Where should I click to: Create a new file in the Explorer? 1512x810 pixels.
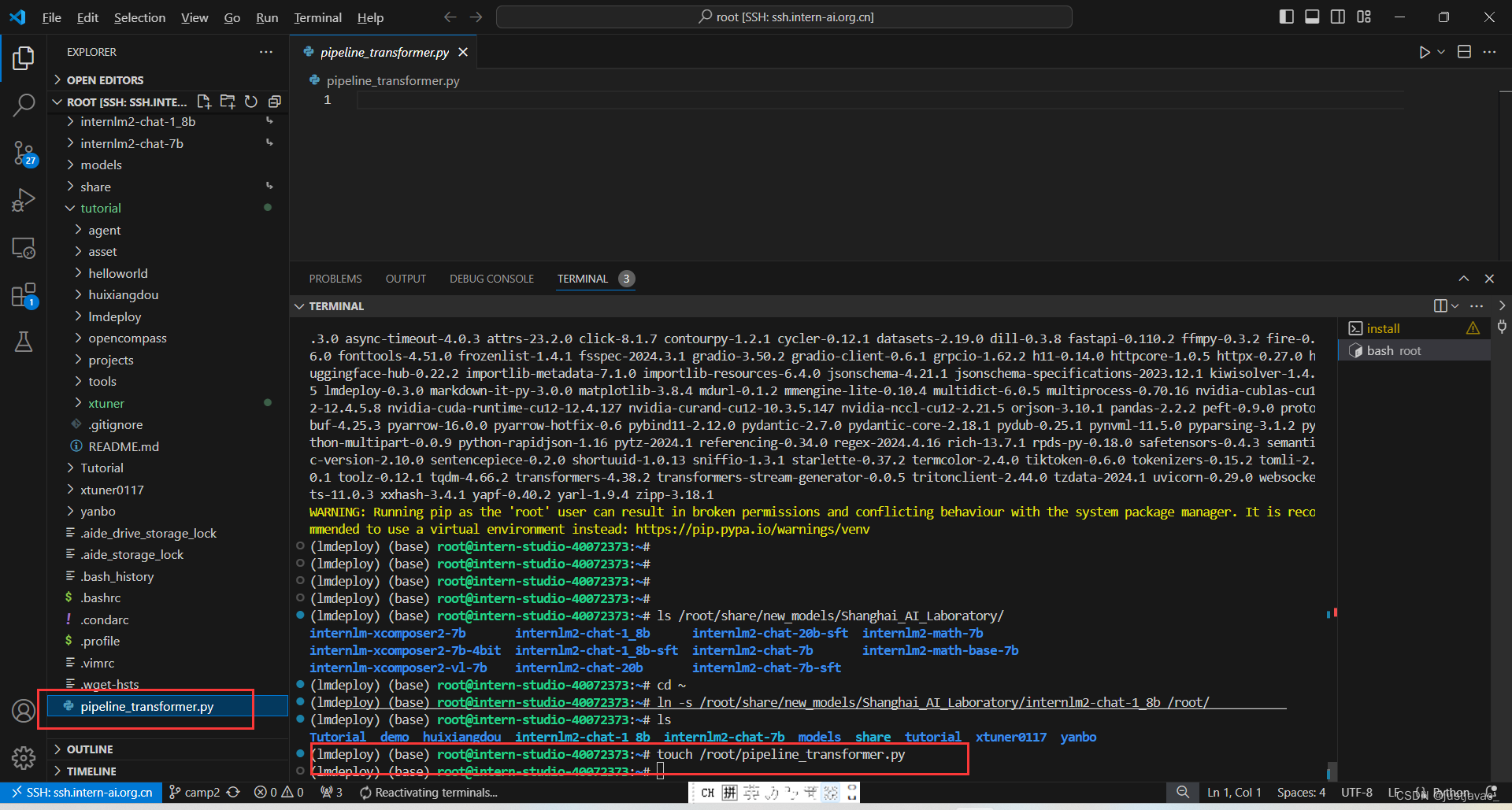[x=203, y=102]
